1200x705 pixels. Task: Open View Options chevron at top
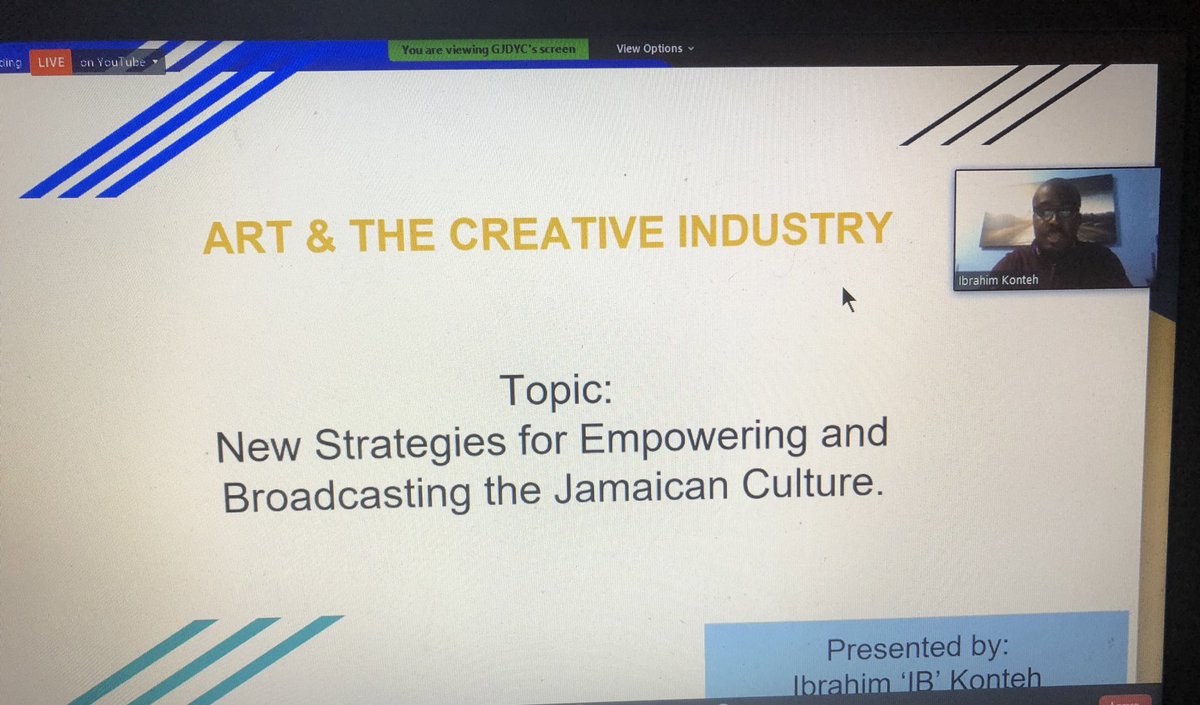tap(692, 48)
